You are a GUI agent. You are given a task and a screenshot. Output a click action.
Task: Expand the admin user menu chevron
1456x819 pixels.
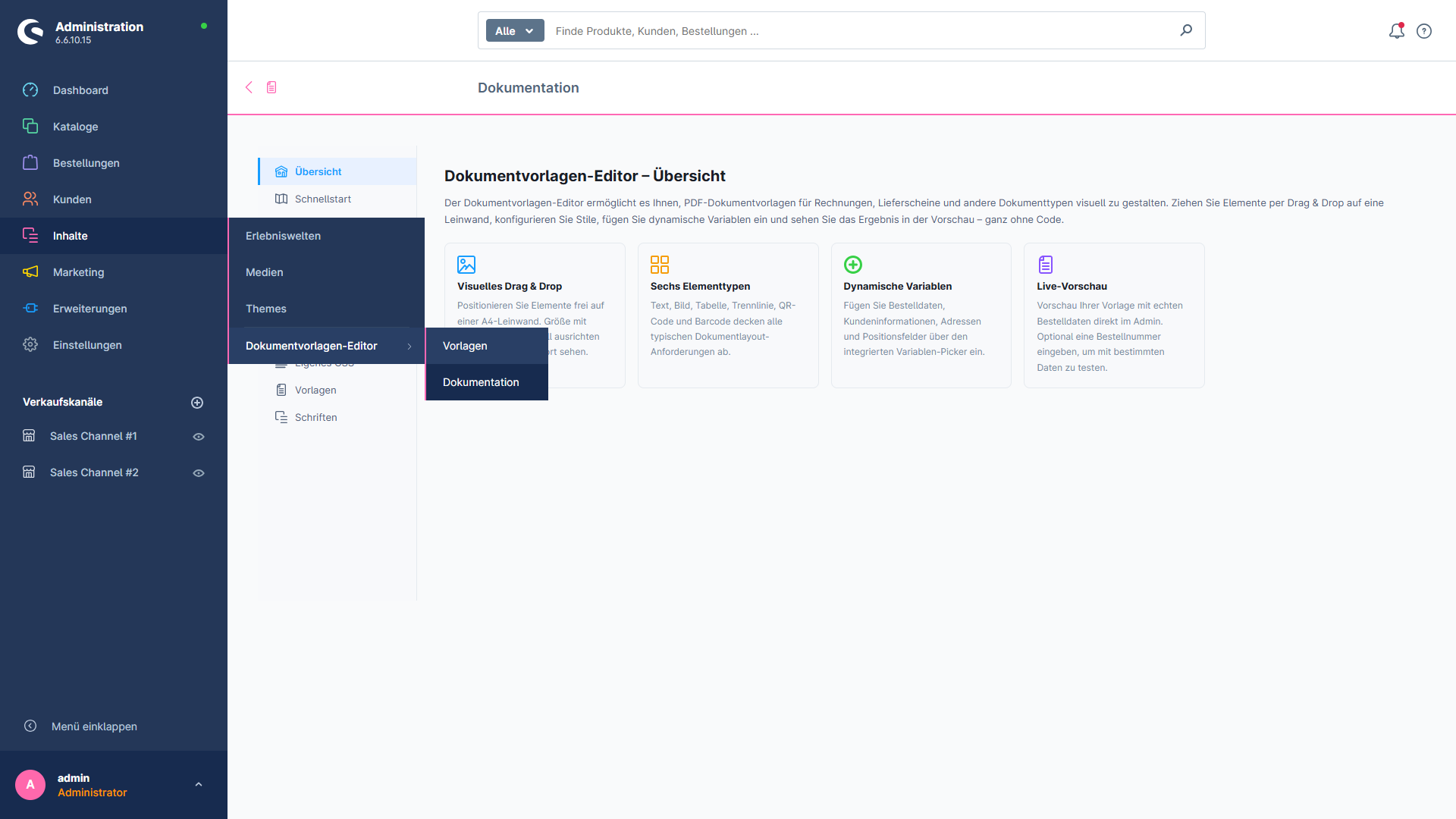click(199, 785)
